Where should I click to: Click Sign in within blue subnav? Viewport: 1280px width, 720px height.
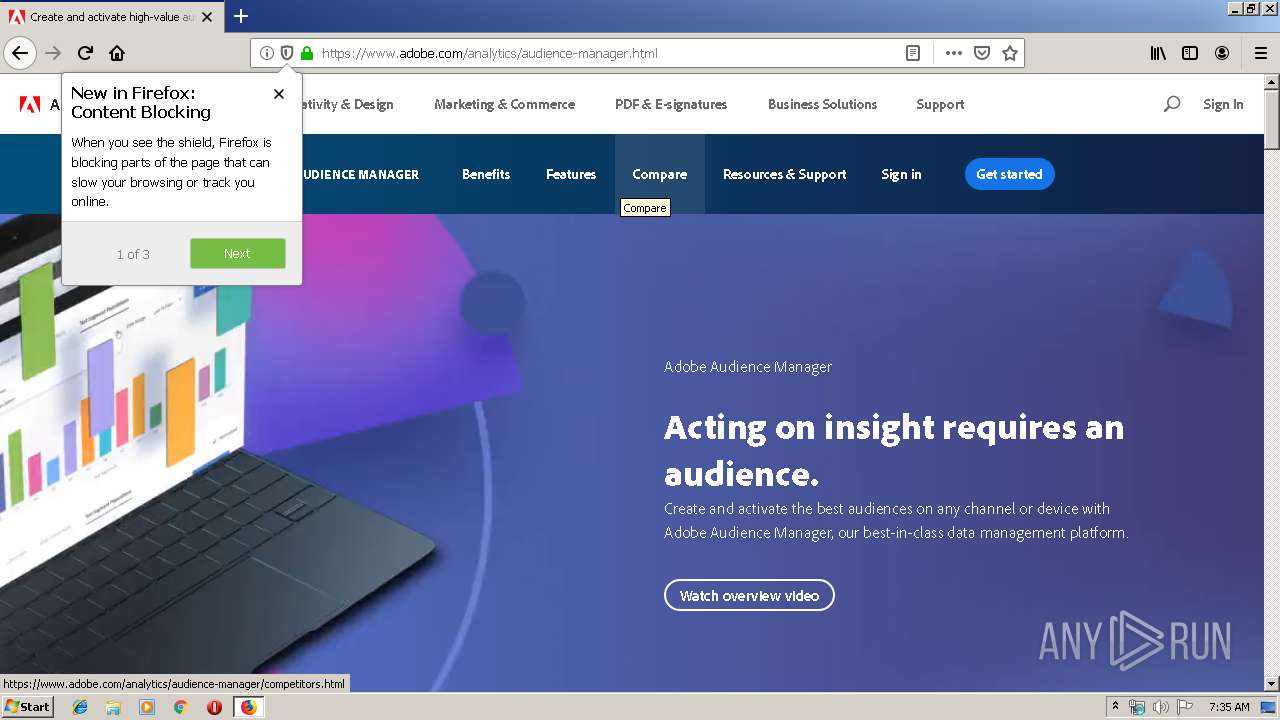(x=901, y=174)
